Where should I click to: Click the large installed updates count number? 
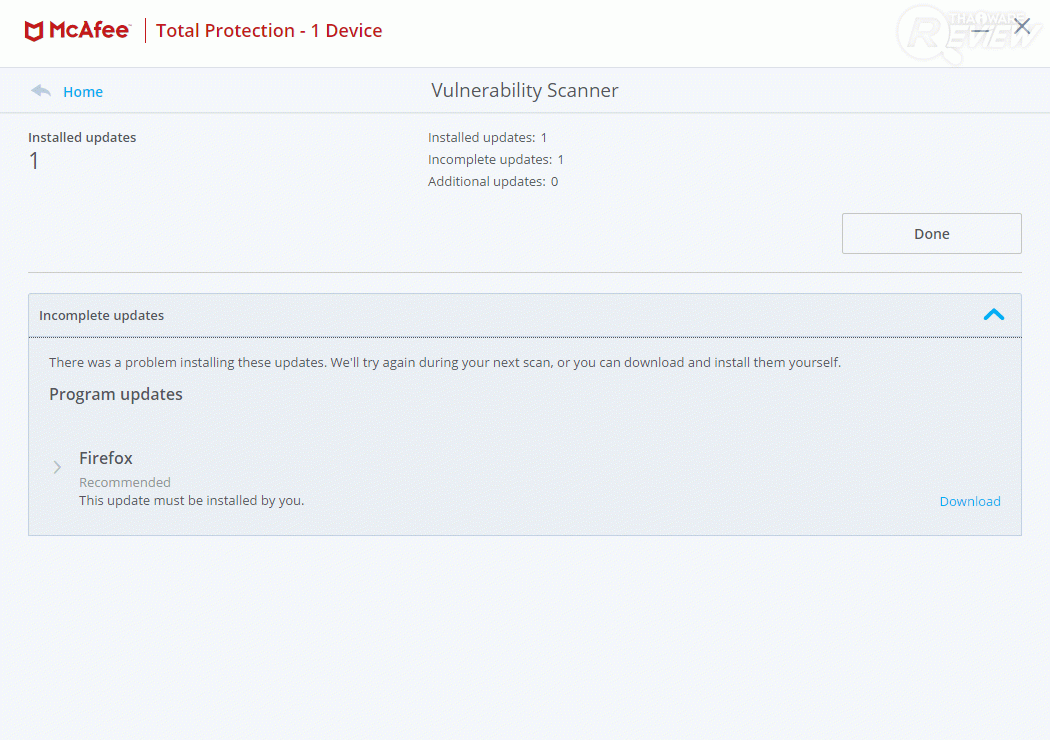[x=34, y=161]
